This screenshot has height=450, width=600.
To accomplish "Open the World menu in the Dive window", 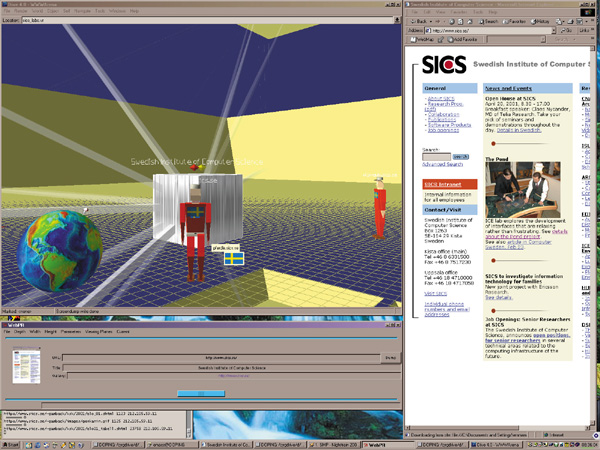I will [37, 11].
